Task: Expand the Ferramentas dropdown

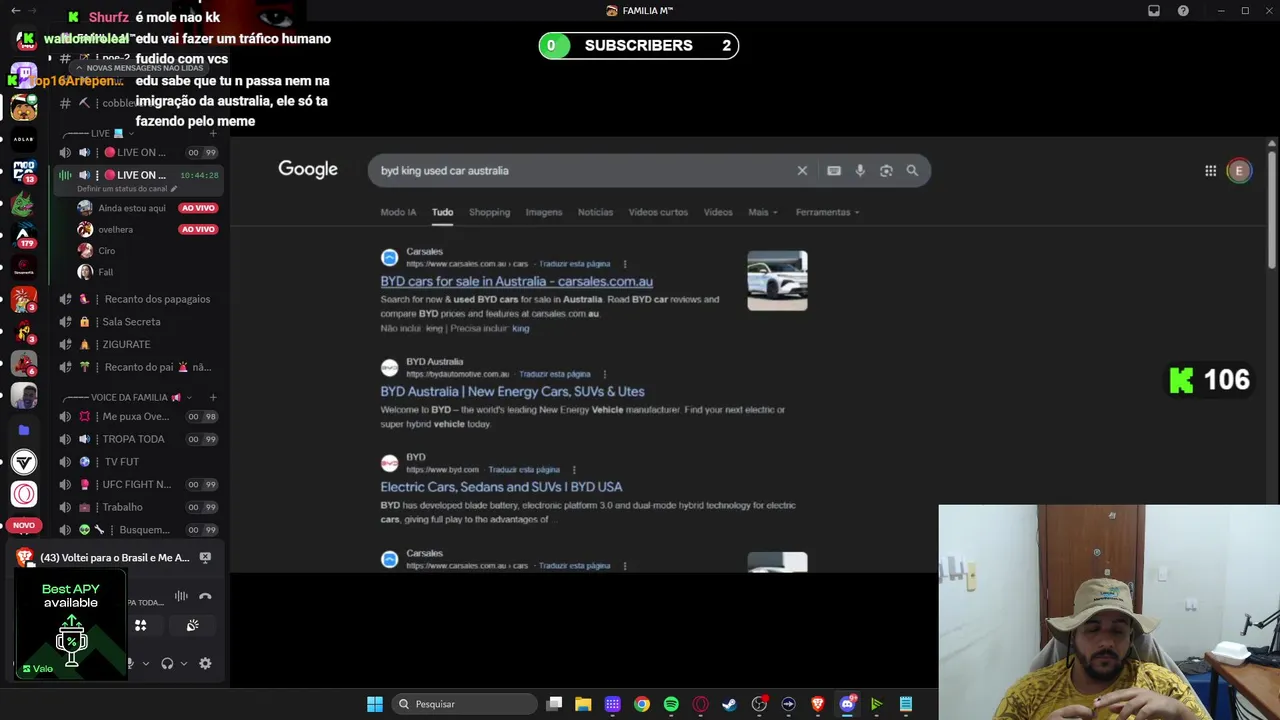Action: [x=828, y=212]
